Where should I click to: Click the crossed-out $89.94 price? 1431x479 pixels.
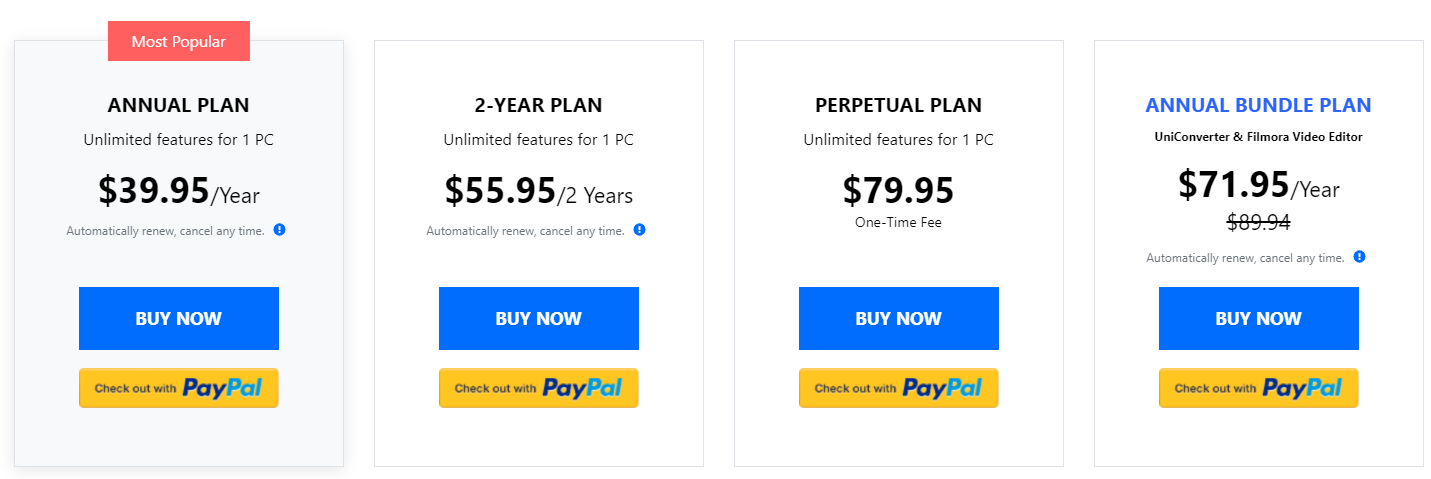(x=1258, y=223)
